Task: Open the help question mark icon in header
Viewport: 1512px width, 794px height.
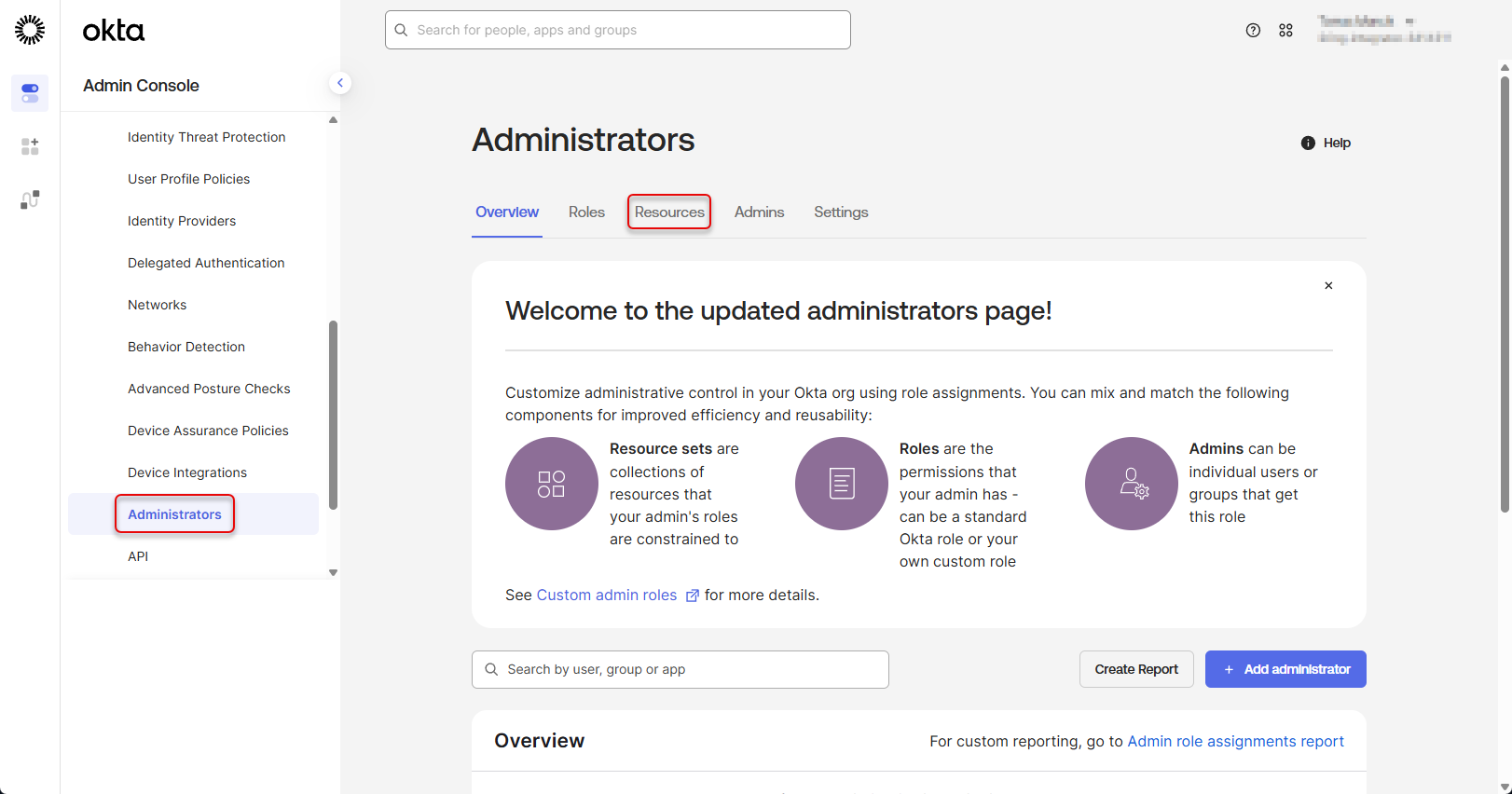Action: coord(1253,31)
